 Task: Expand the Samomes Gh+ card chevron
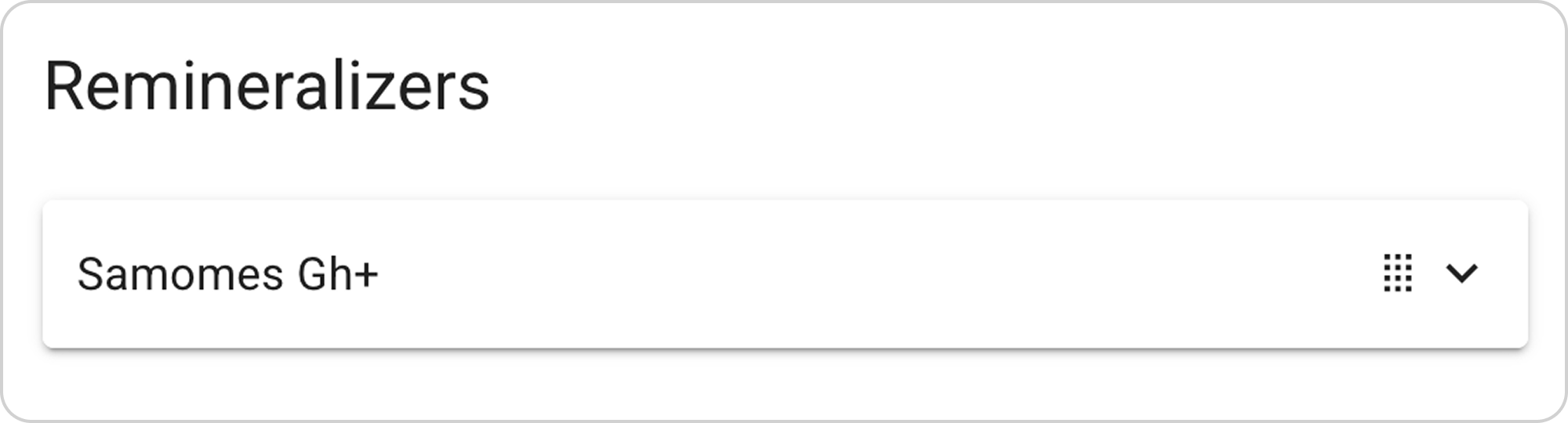point(1461,273)
